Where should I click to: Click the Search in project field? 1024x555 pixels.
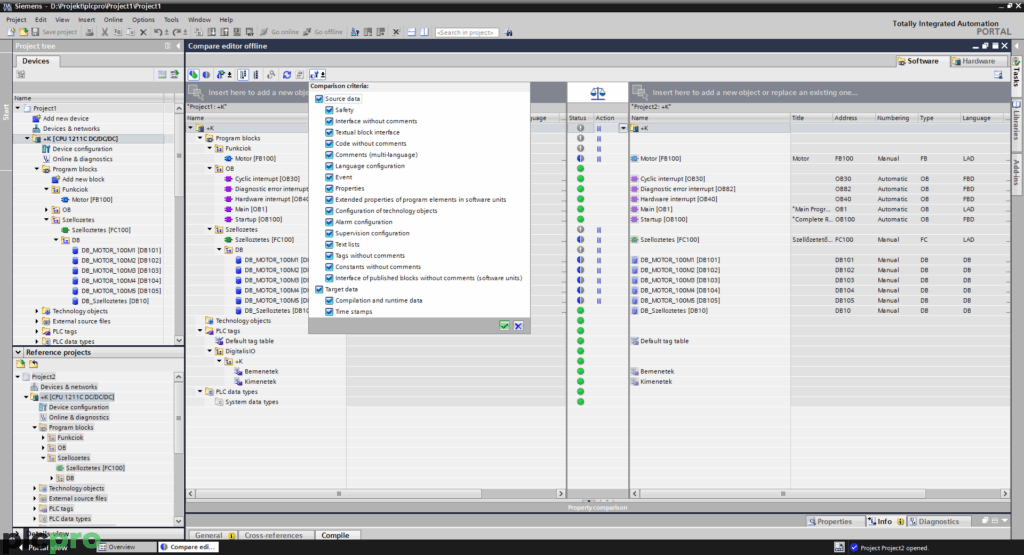(x=466, y=32)
